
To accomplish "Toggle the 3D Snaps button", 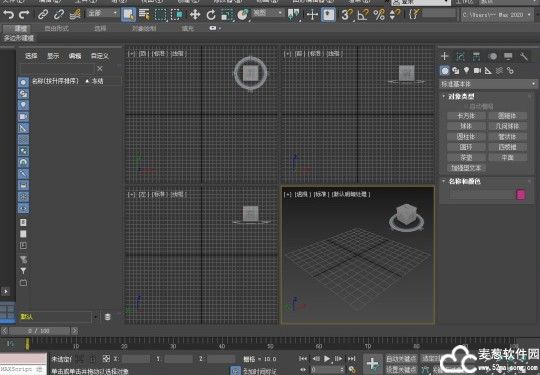I will pyautogui.click(x=346, y=15).
